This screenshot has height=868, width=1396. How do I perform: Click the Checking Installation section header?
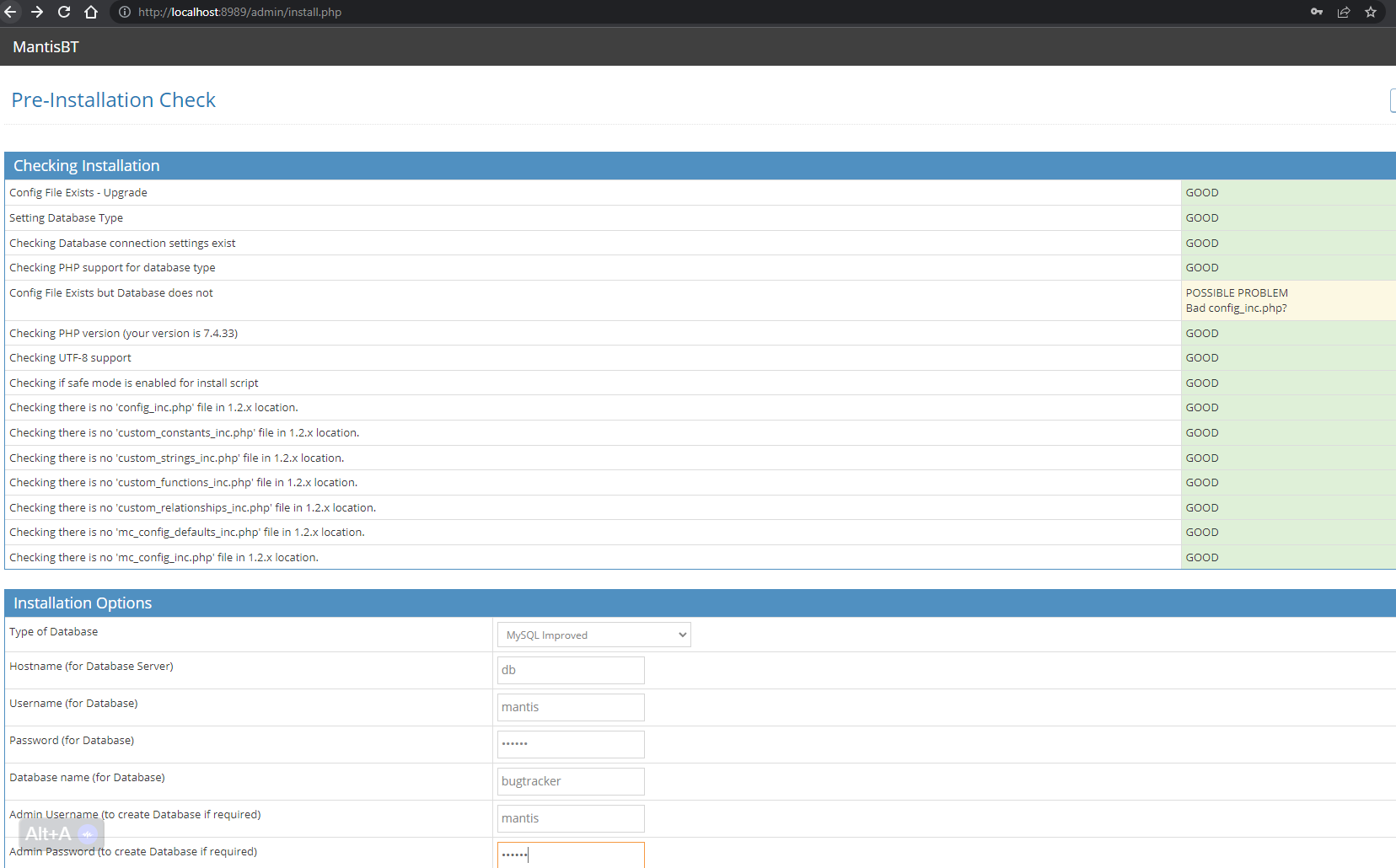tap(700, 166)
